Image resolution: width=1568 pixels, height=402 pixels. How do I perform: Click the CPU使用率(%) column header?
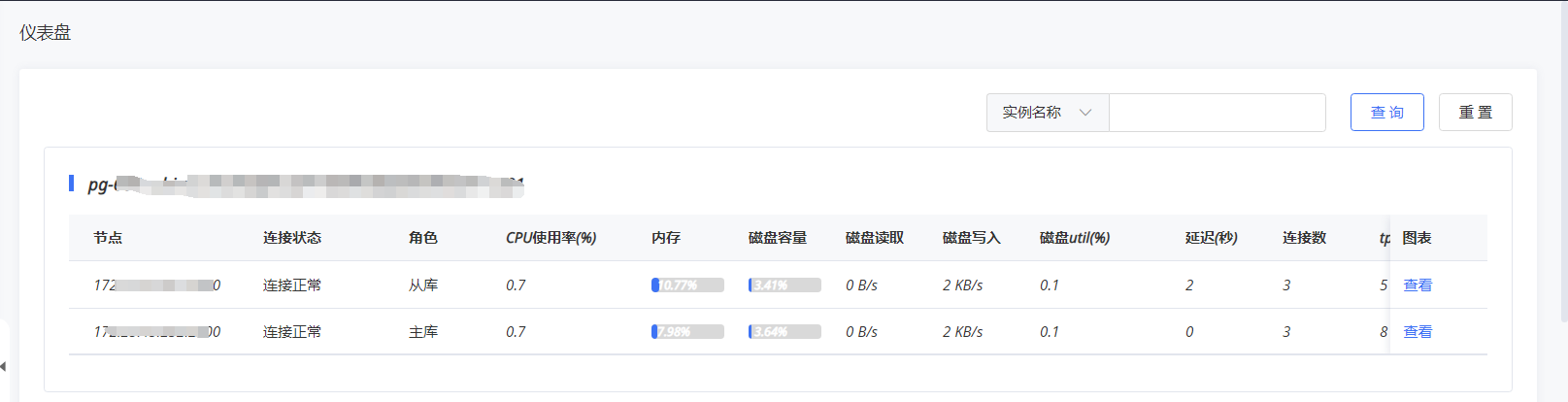click(550, 238)
